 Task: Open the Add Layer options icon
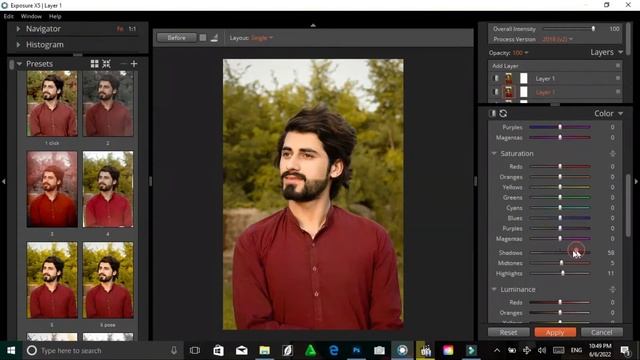click(x=618, y=66)
